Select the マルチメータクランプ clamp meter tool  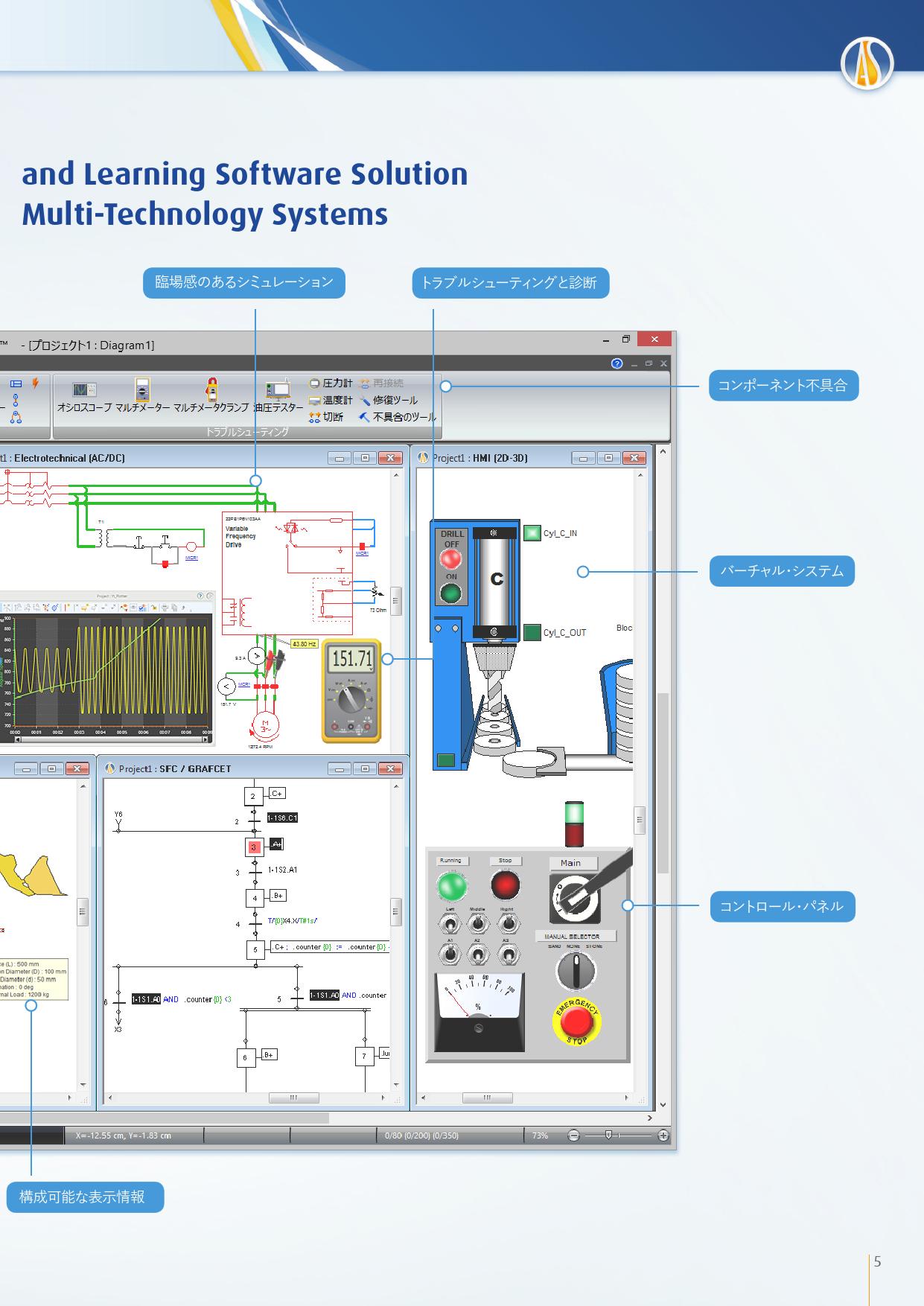(211, 396)
